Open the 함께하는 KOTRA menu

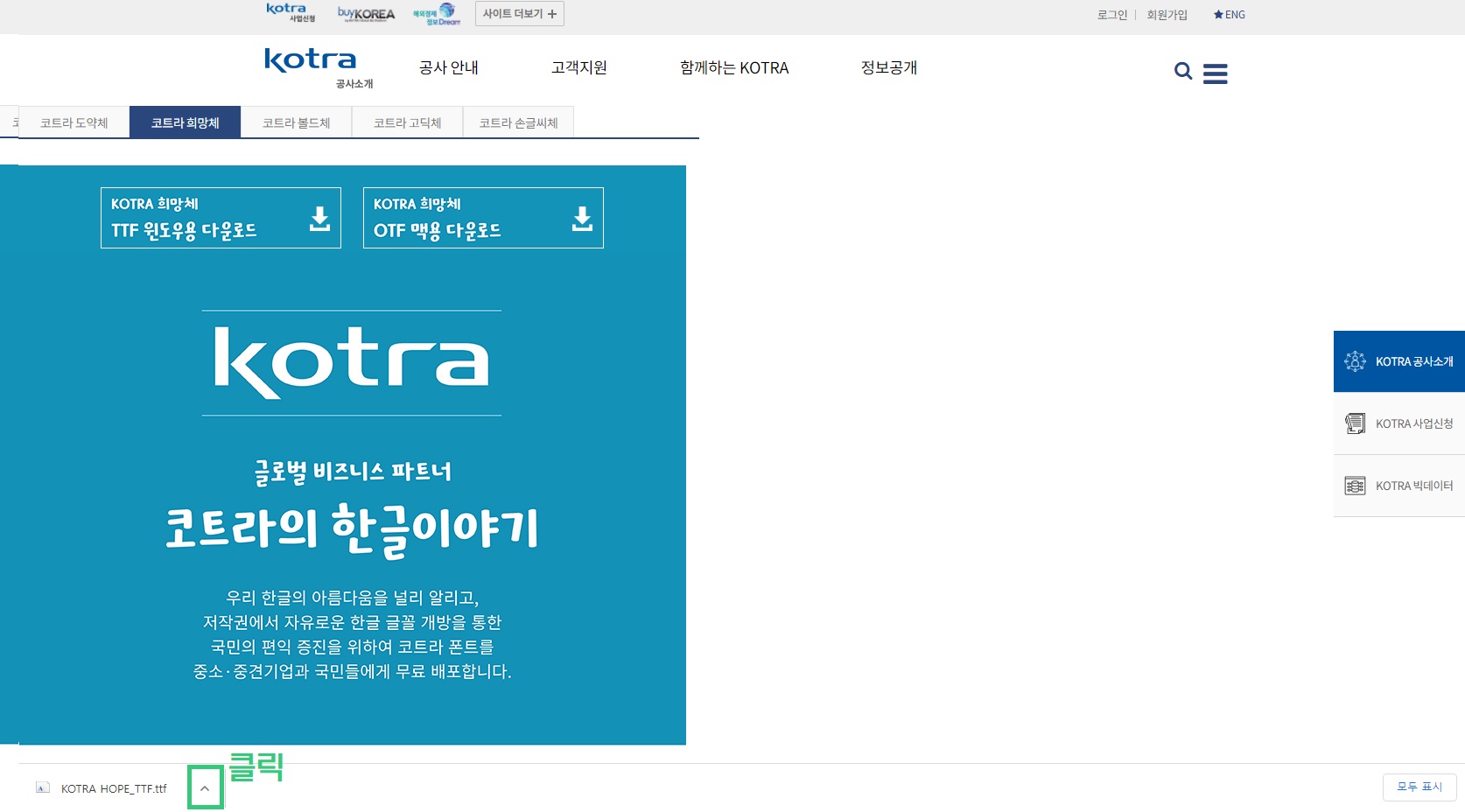734,67
